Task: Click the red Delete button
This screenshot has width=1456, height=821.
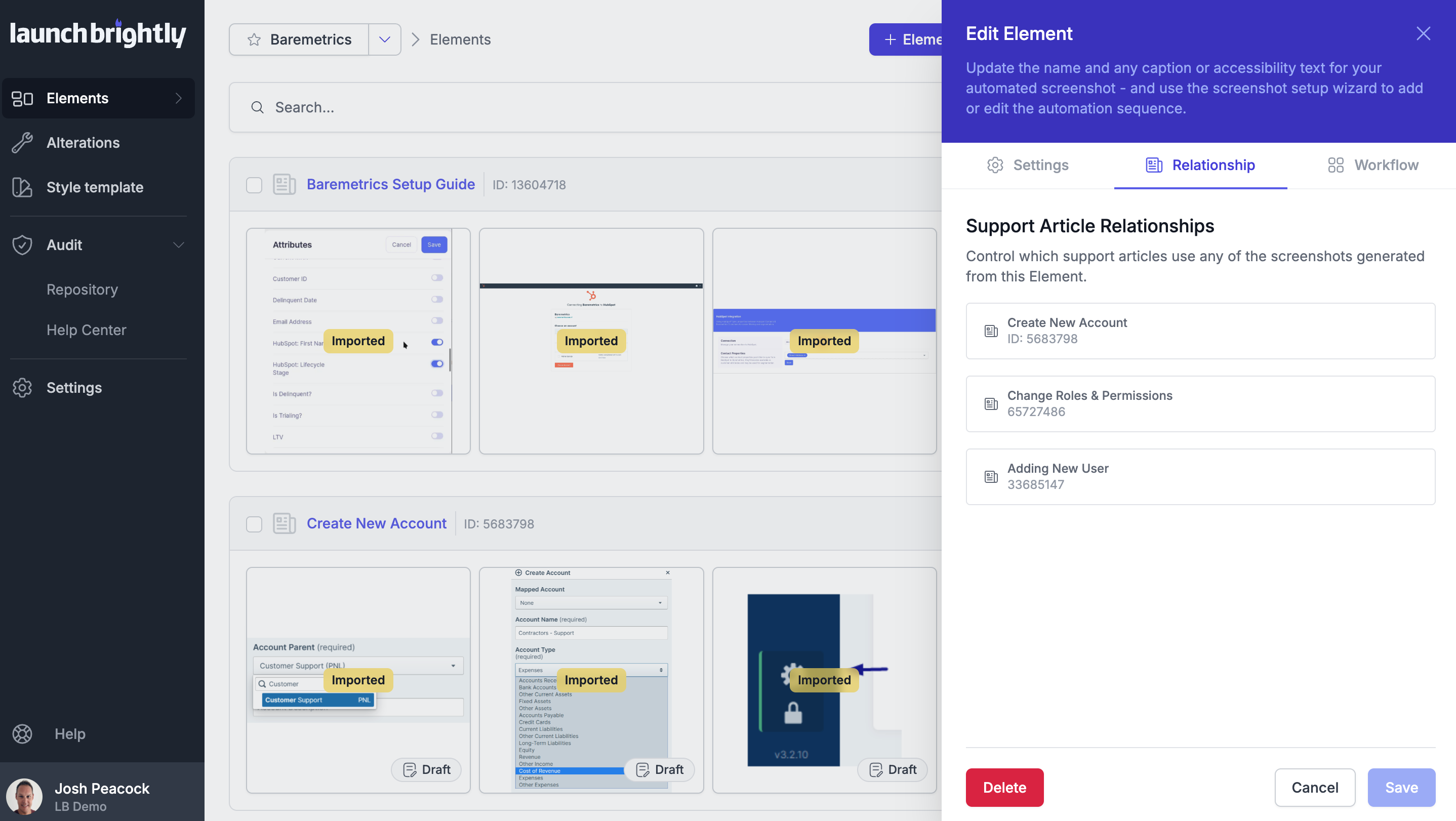Action: click(1004, 788)
